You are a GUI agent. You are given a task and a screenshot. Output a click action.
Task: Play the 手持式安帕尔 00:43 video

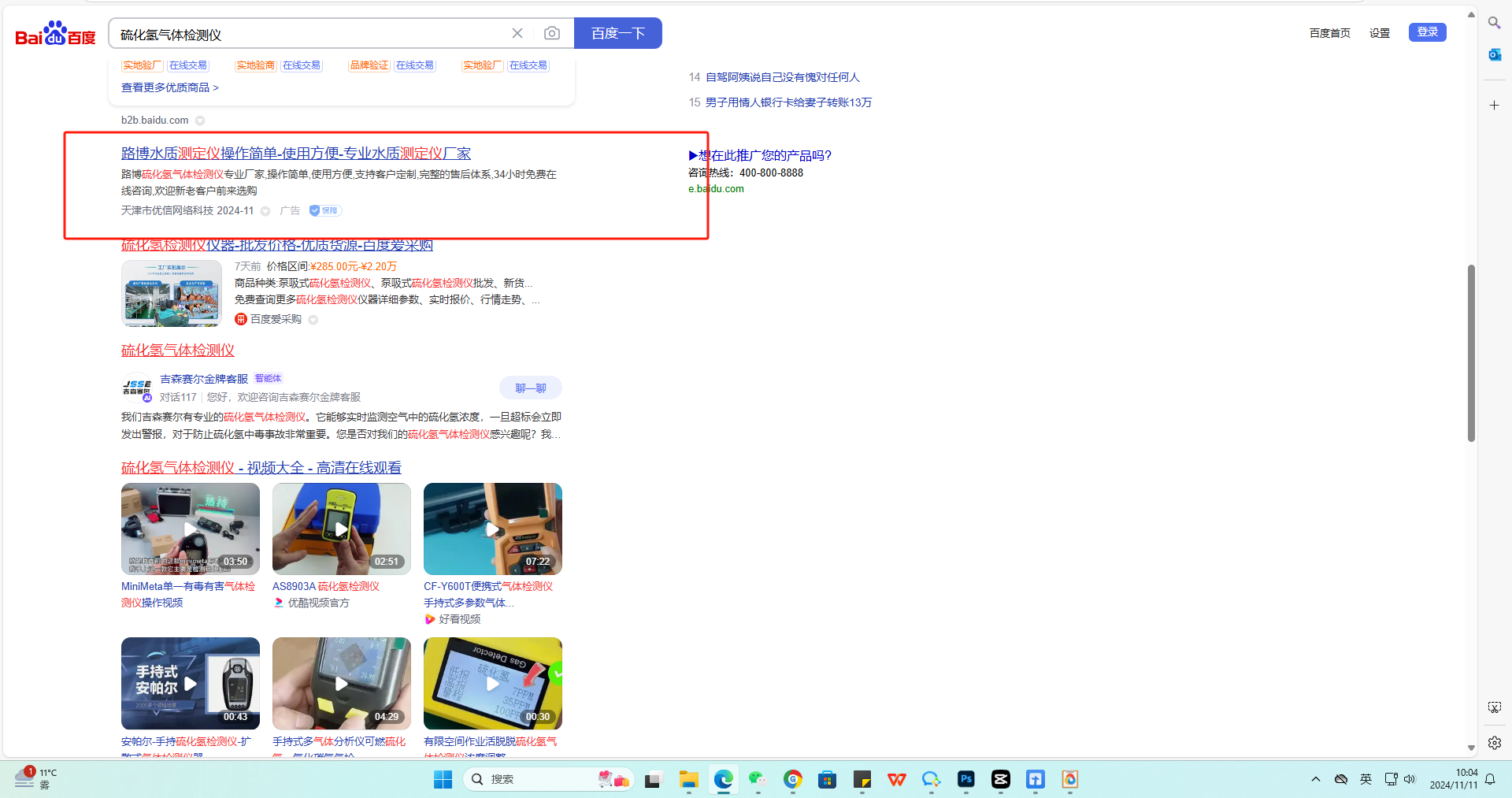191,684
